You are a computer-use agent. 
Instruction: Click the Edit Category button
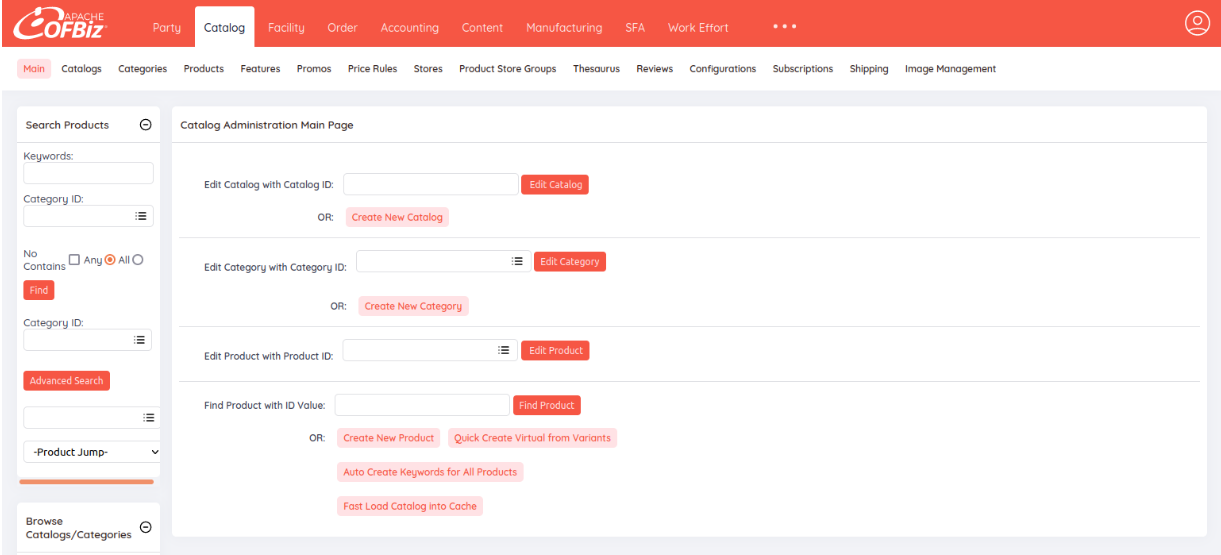(x=570, y=262)
